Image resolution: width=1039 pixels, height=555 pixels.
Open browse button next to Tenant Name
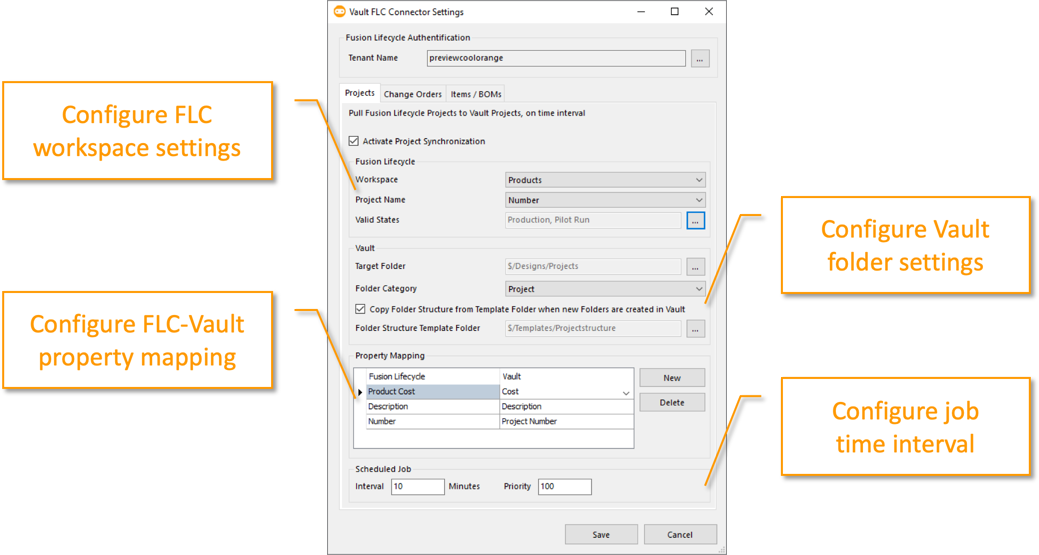pos(699,59)
